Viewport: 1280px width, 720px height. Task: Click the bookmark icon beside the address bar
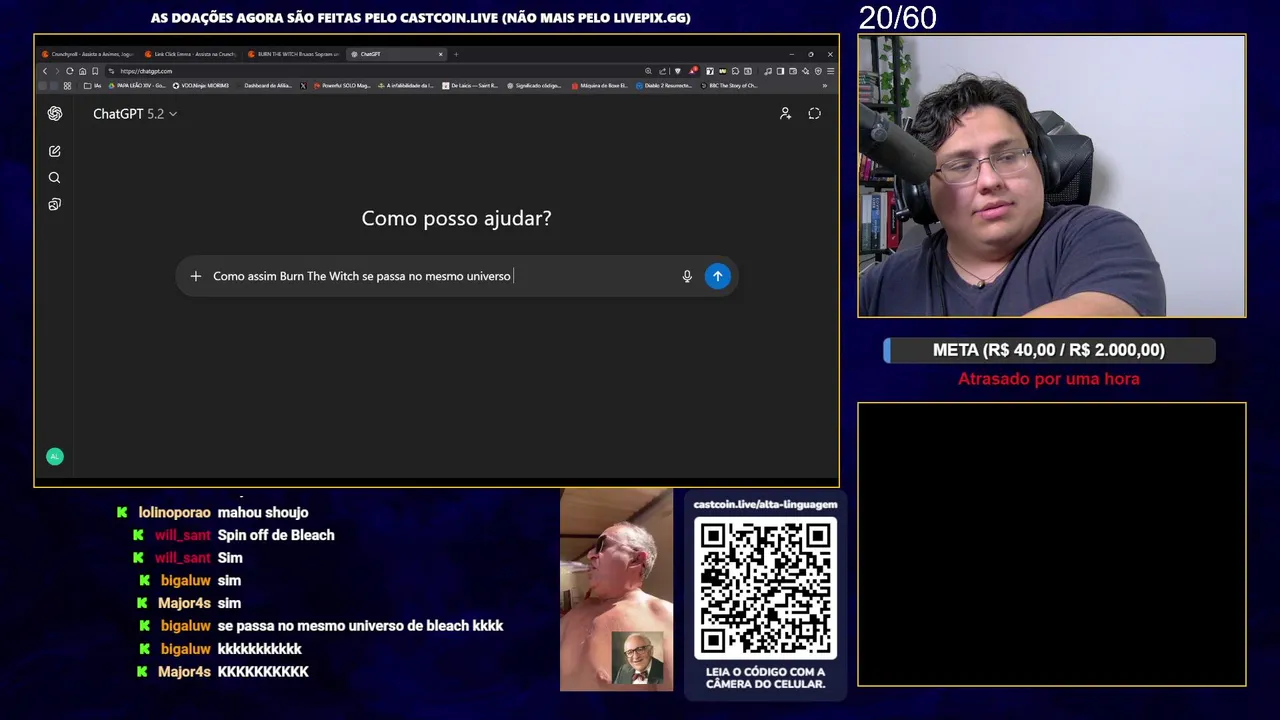95,71
